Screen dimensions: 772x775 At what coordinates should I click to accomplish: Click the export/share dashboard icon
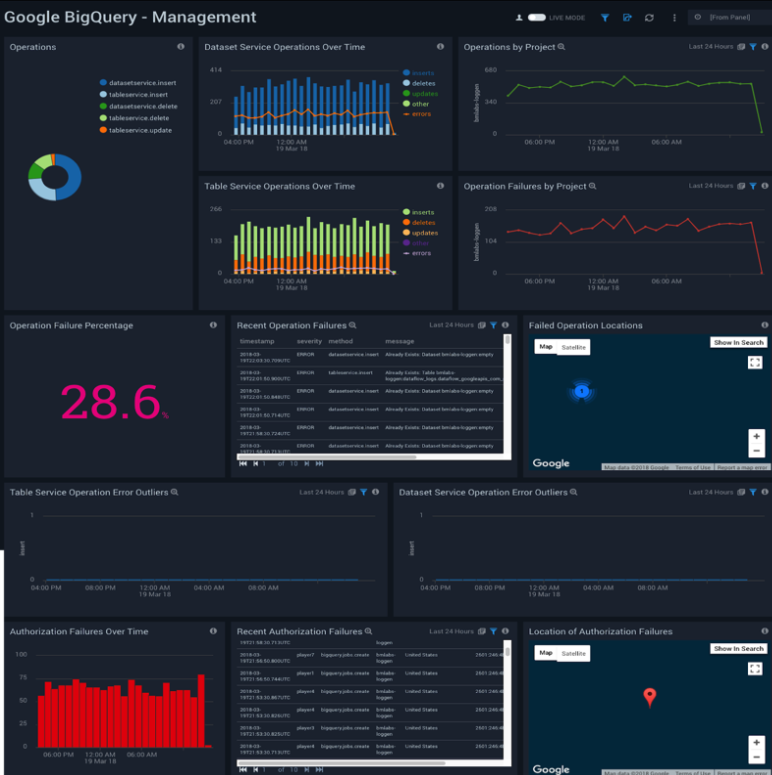click(x=627, y=17)
